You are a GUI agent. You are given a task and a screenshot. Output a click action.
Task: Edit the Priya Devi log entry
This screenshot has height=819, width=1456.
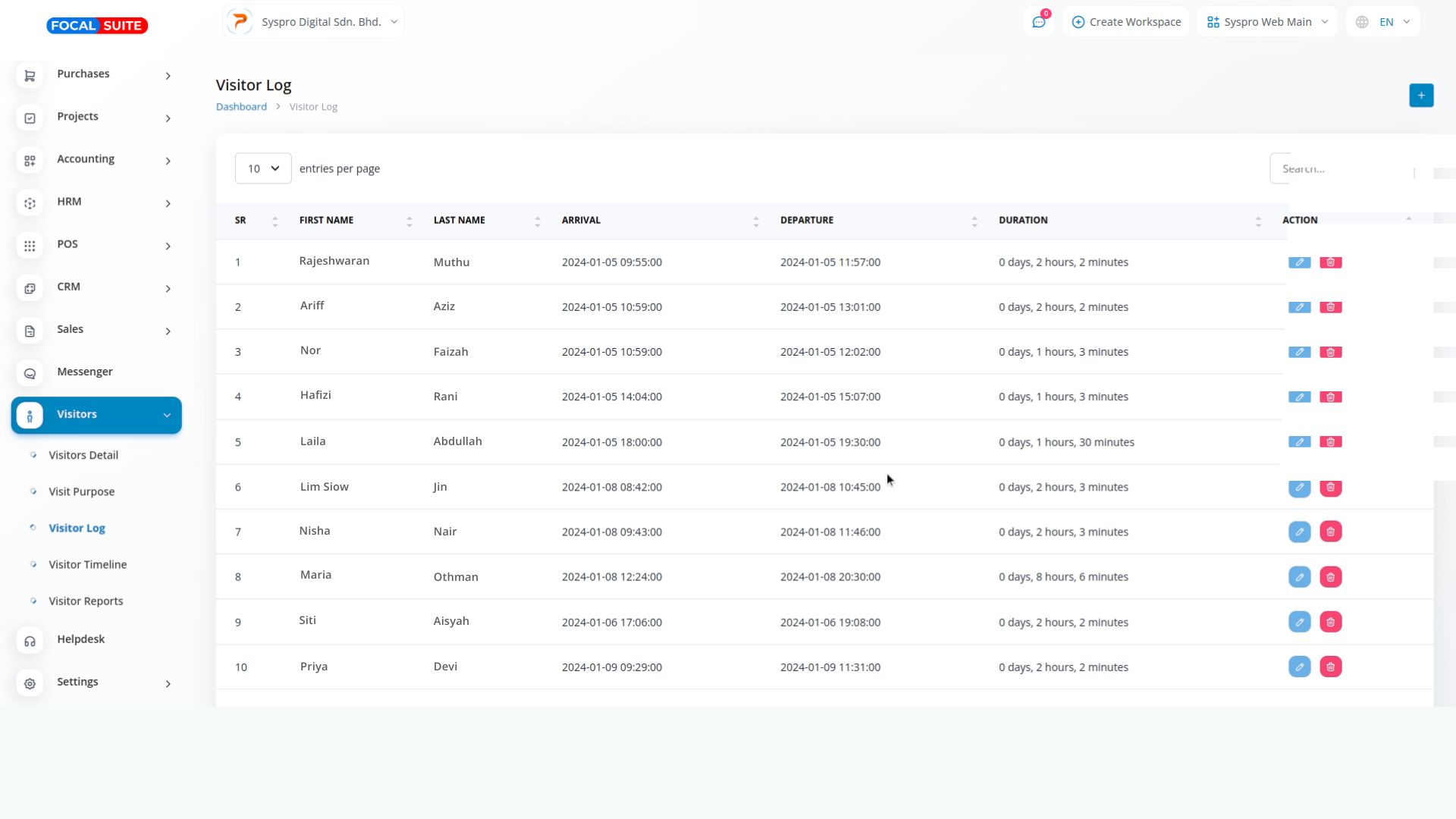(1299, 667)
